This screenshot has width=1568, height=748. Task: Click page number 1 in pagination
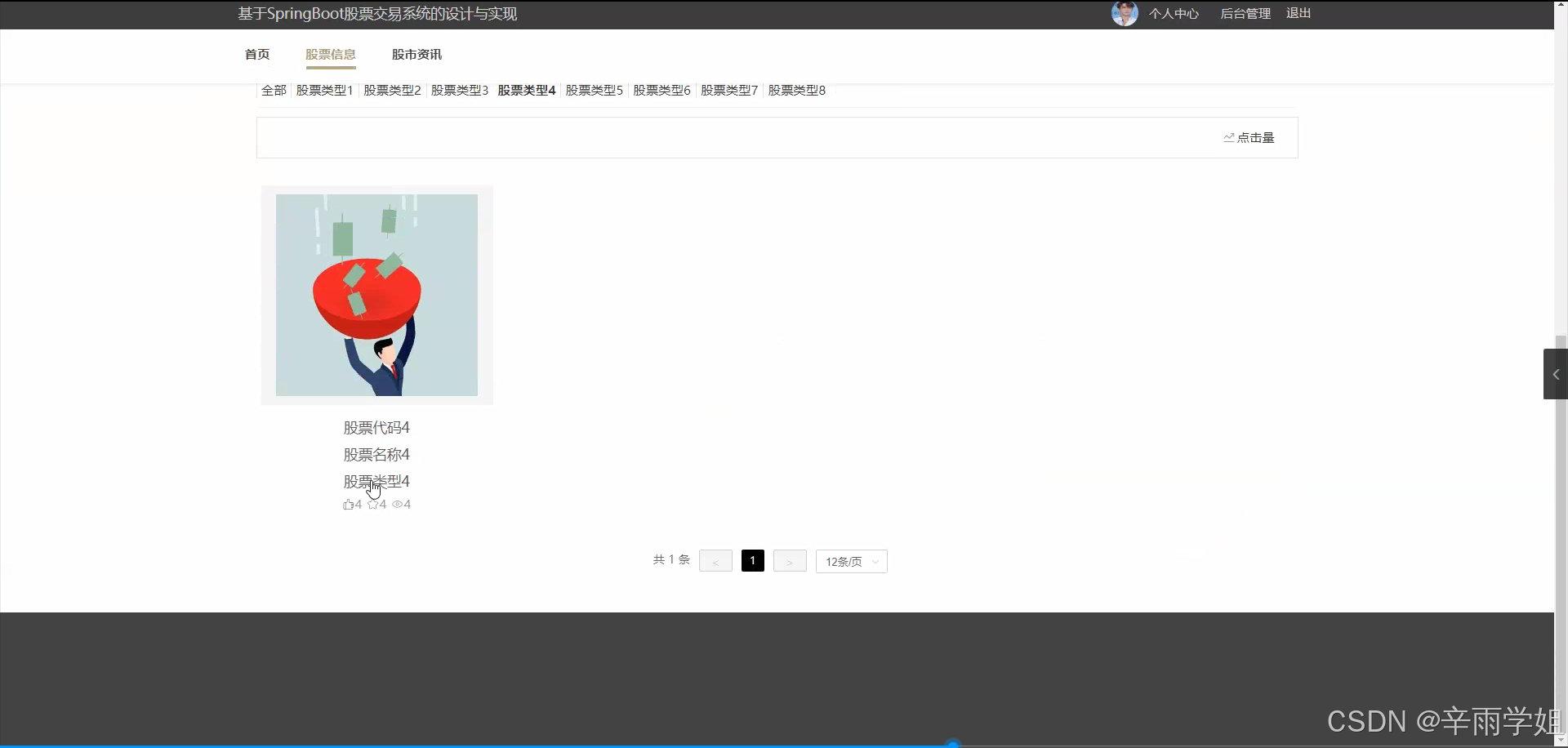tap(752, 560)
